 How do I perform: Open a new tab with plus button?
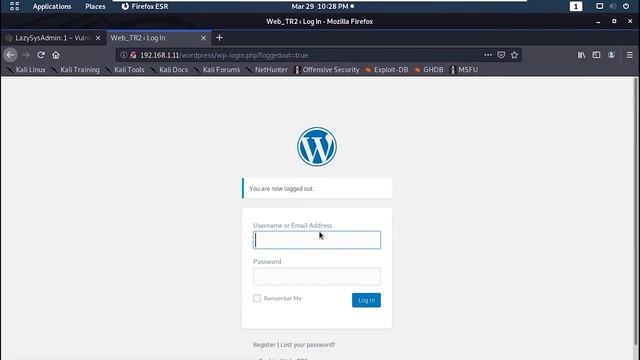[x=219, y=38]
